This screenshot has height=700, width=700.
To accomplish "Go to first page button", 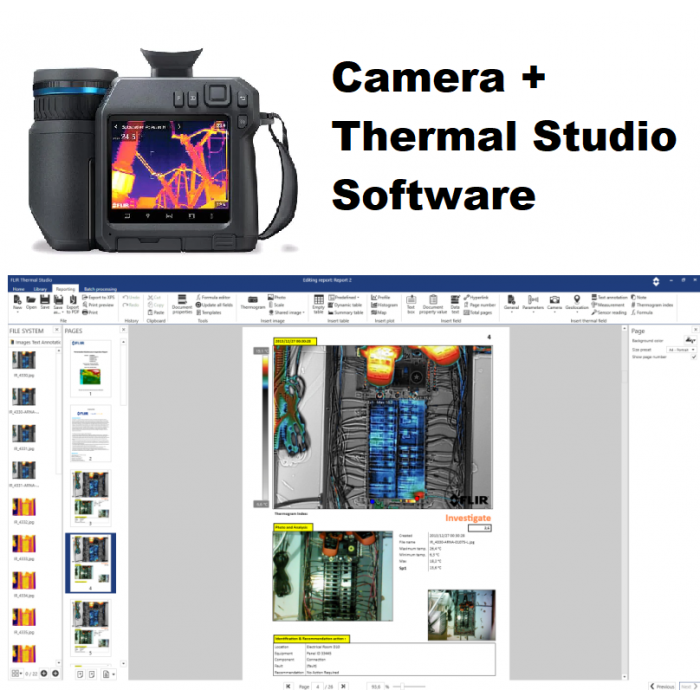I will [288, 687].
